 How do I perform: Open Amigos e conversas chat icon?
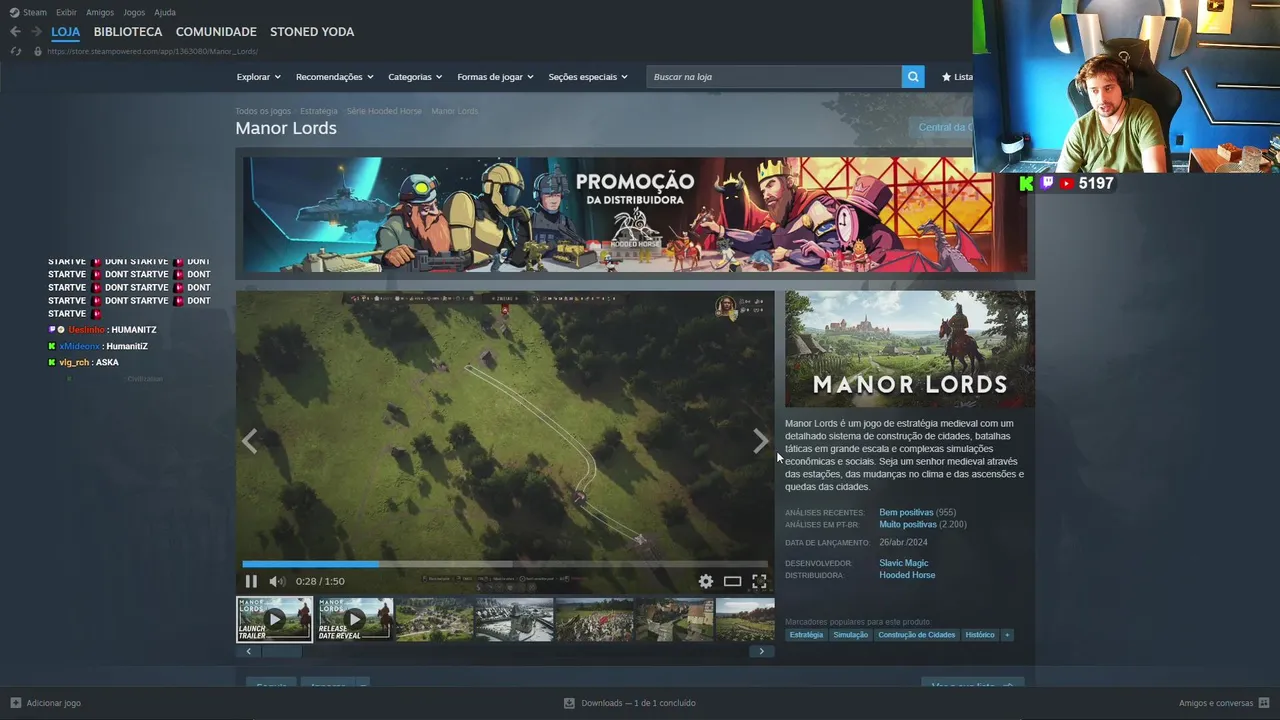point(1264,703)
